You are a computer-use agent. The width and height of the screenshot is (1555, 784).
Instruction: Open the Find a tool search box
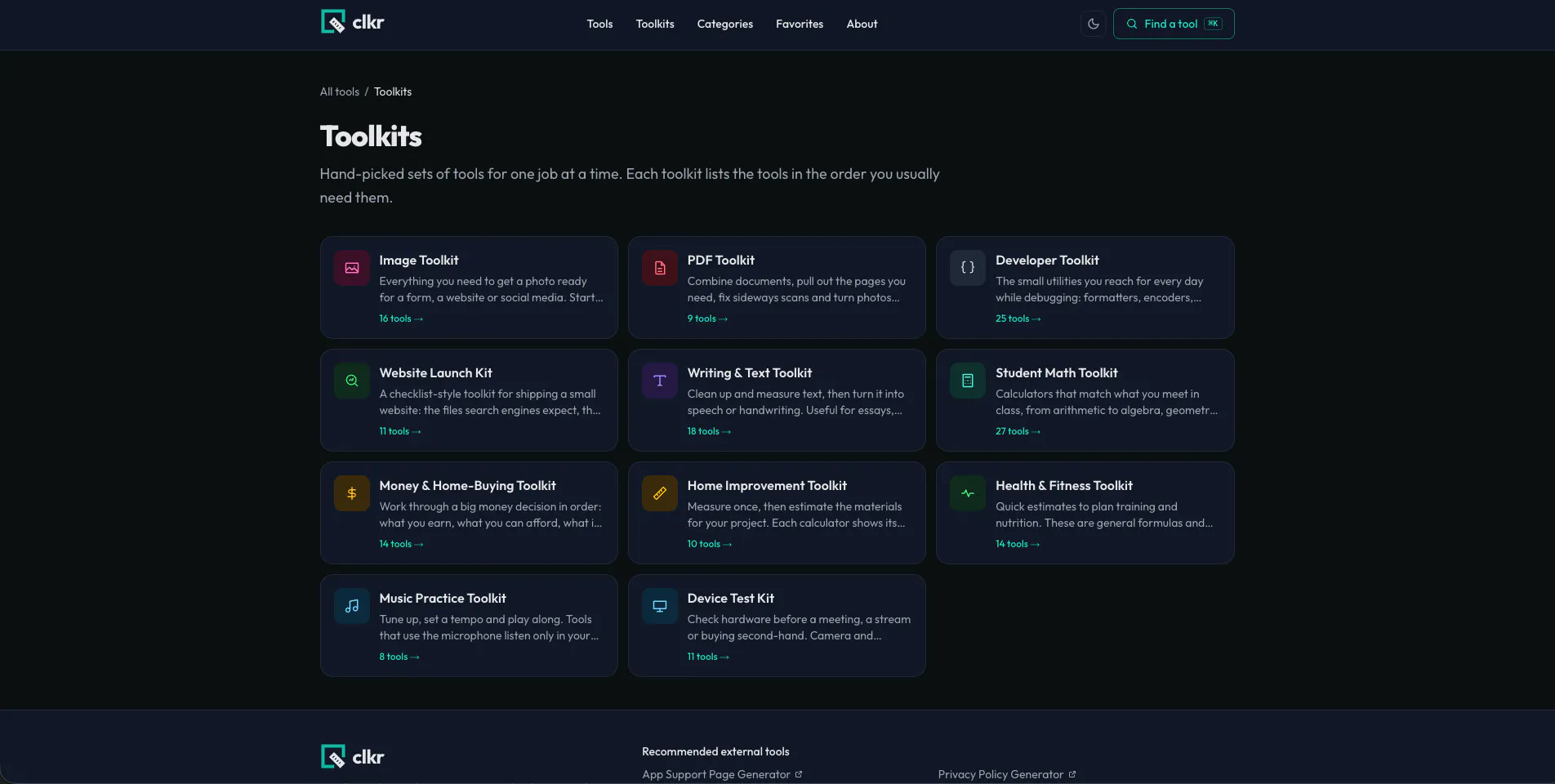[x=1174, y=24]
